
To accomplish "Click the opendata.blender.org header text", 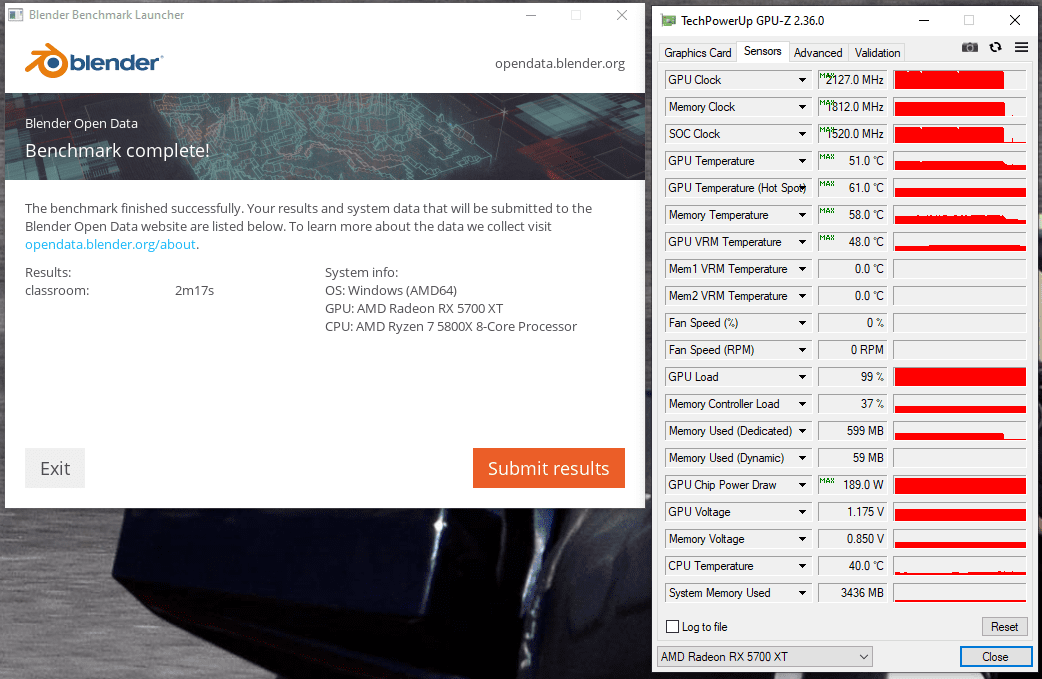I will 560,64.
